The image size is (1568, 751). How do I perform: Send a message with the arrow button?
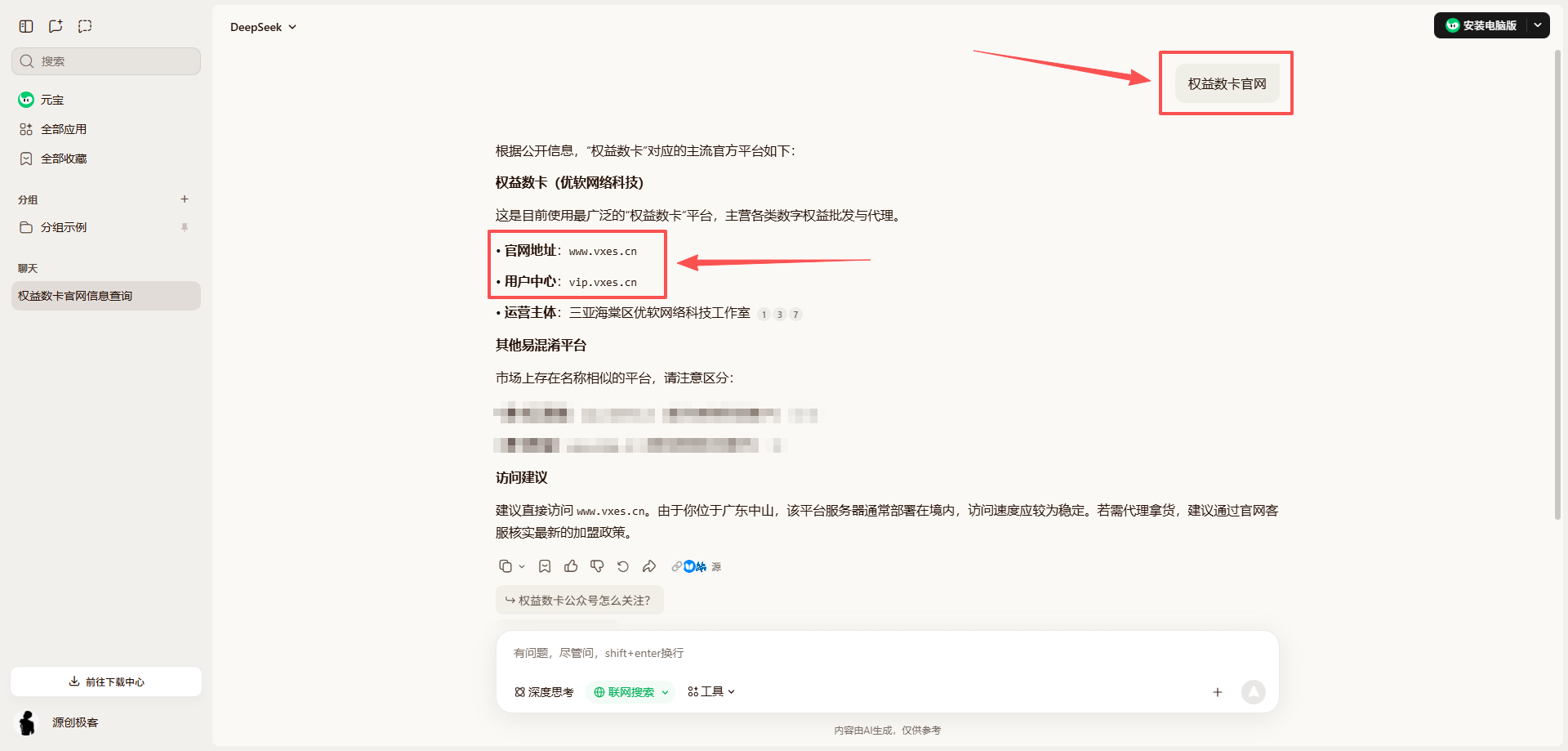coord(1254,691)
